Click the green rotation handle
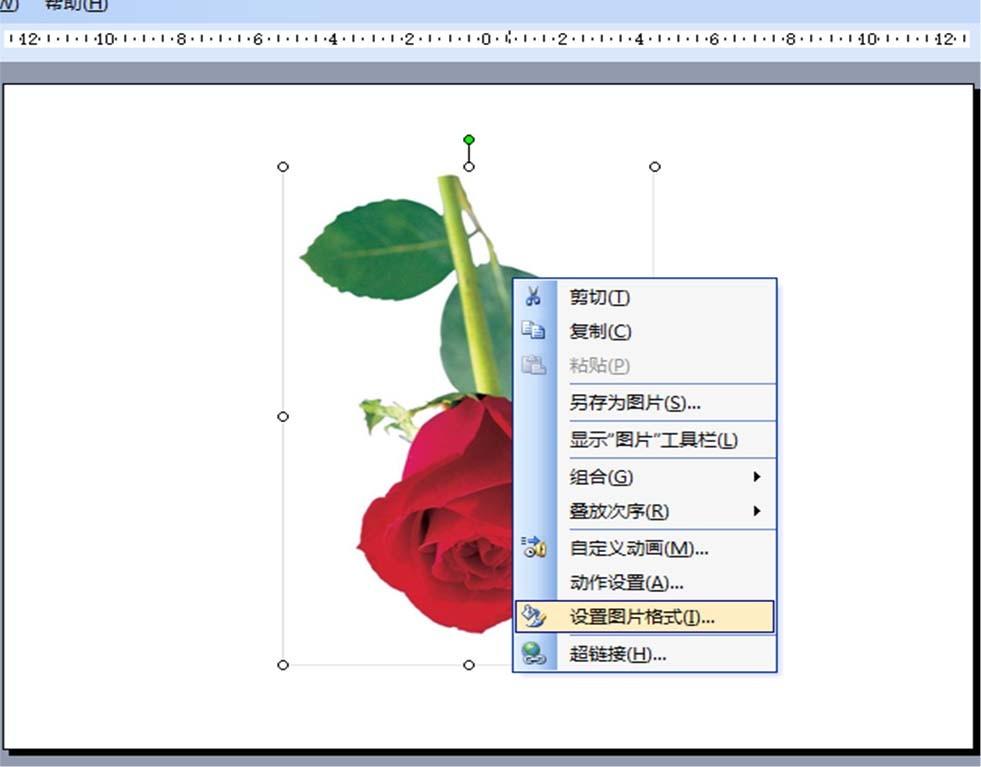 (x=467, y=139)
